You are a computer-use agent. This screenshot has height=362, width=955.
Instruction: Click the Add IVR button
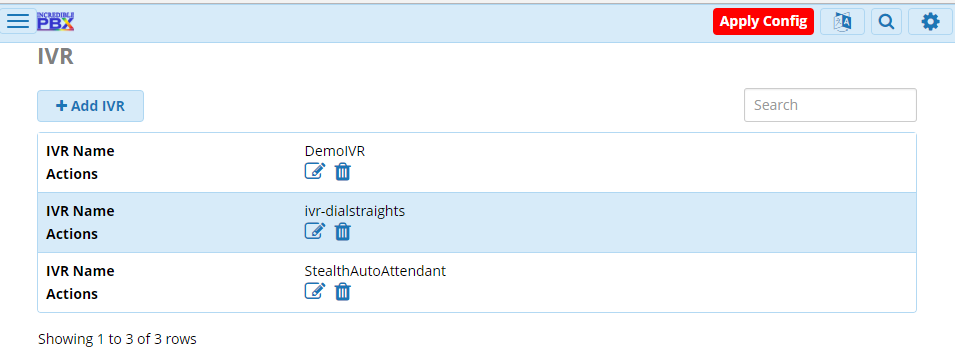pyautogui.click(x=90, y=106)
